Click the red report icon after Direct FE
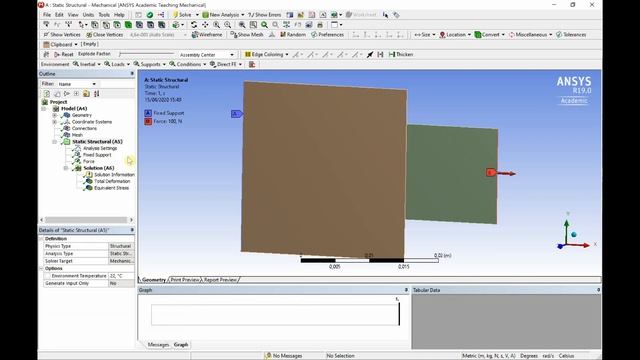 [252, 64]
